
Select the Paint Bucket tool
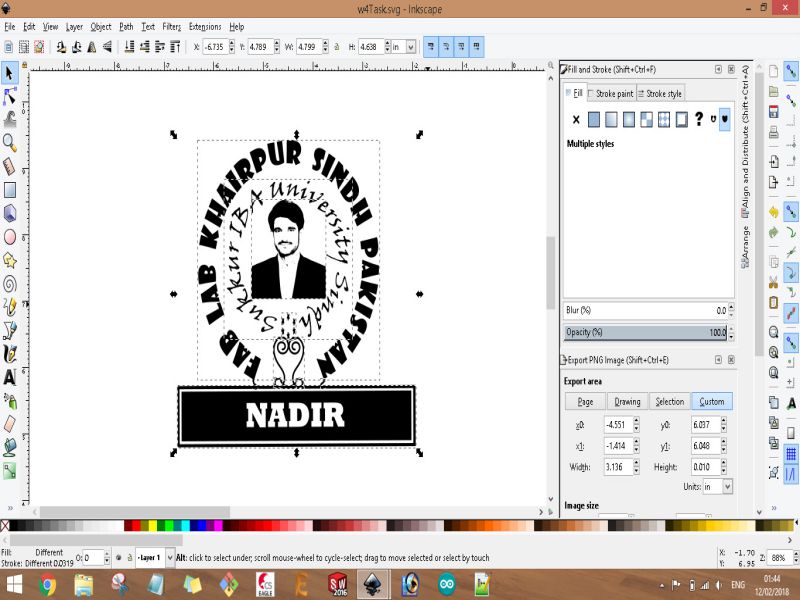[10, 447]
